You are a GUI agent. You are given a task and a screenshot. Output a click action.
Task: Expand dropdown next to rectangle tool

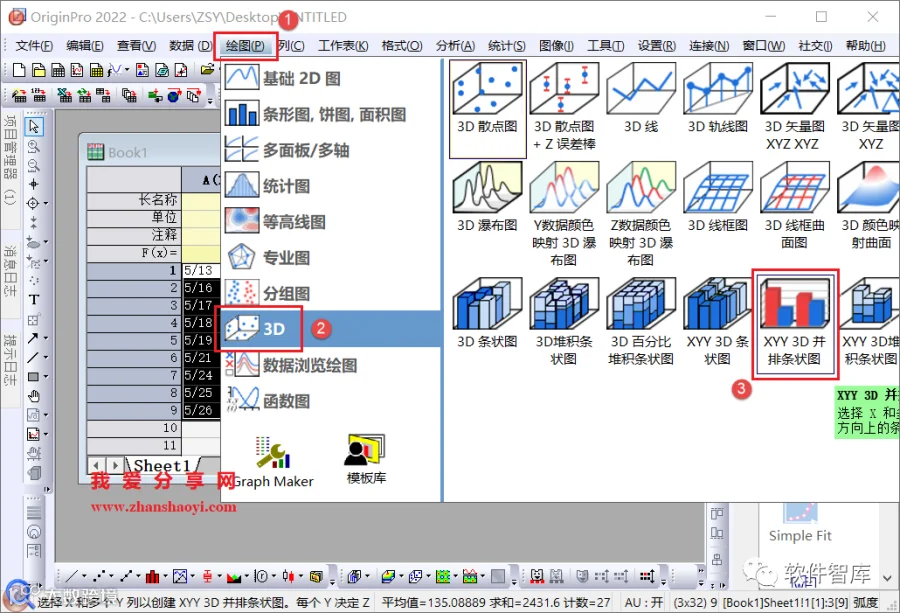click(46, 377)
